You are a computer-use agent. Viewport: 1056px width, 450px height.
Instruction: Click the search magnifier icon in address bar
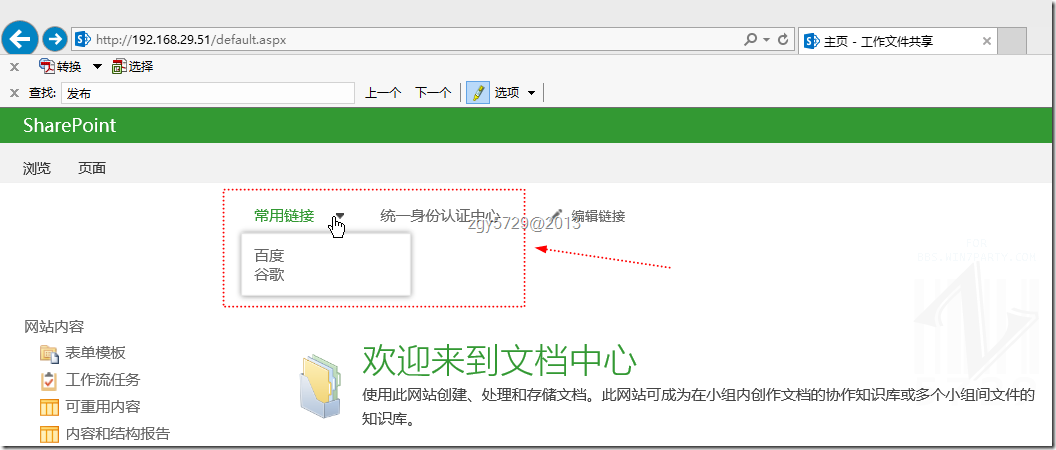pyautogui.click(x=750, y=40)
